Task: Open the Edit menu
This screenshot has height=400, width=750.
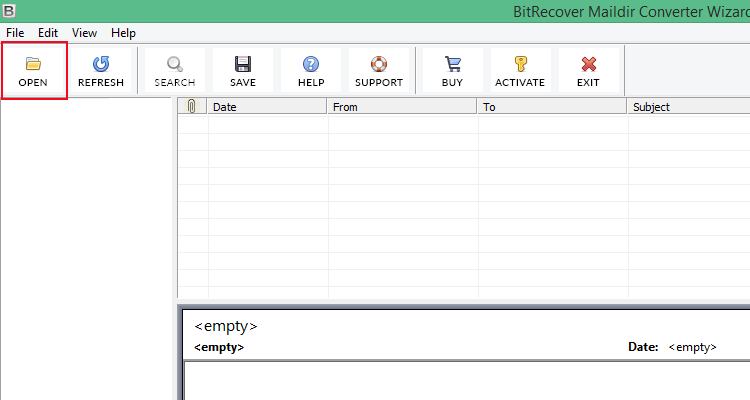Action: click(x=48, y=33)
